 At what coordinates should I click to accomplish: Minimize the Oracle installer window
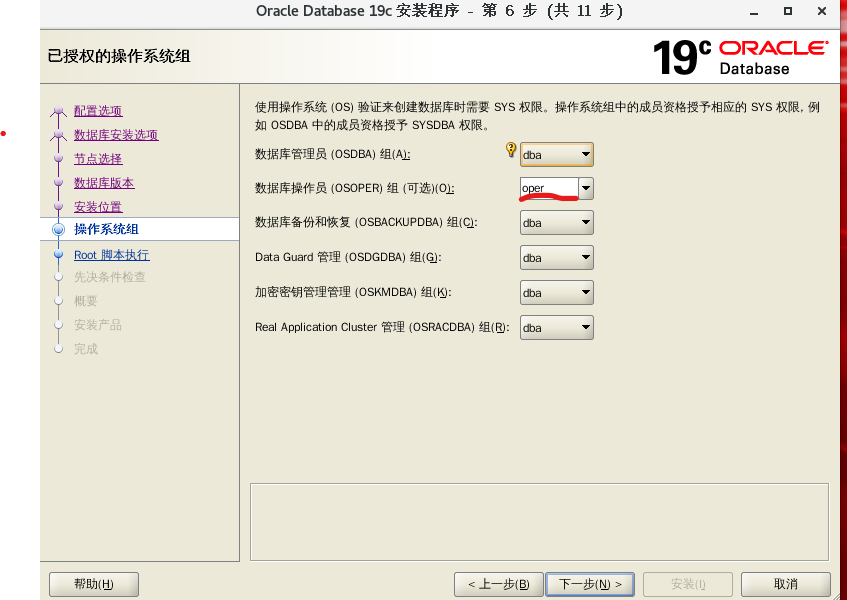[754, 12]
